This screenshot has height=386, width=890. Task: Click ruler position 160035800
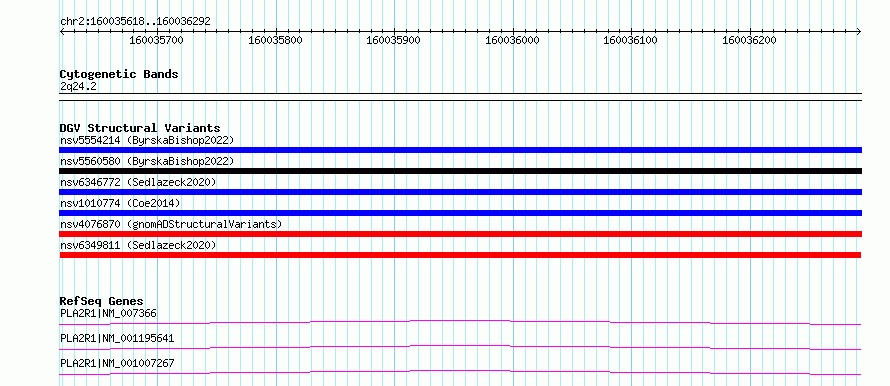point(275,40)
